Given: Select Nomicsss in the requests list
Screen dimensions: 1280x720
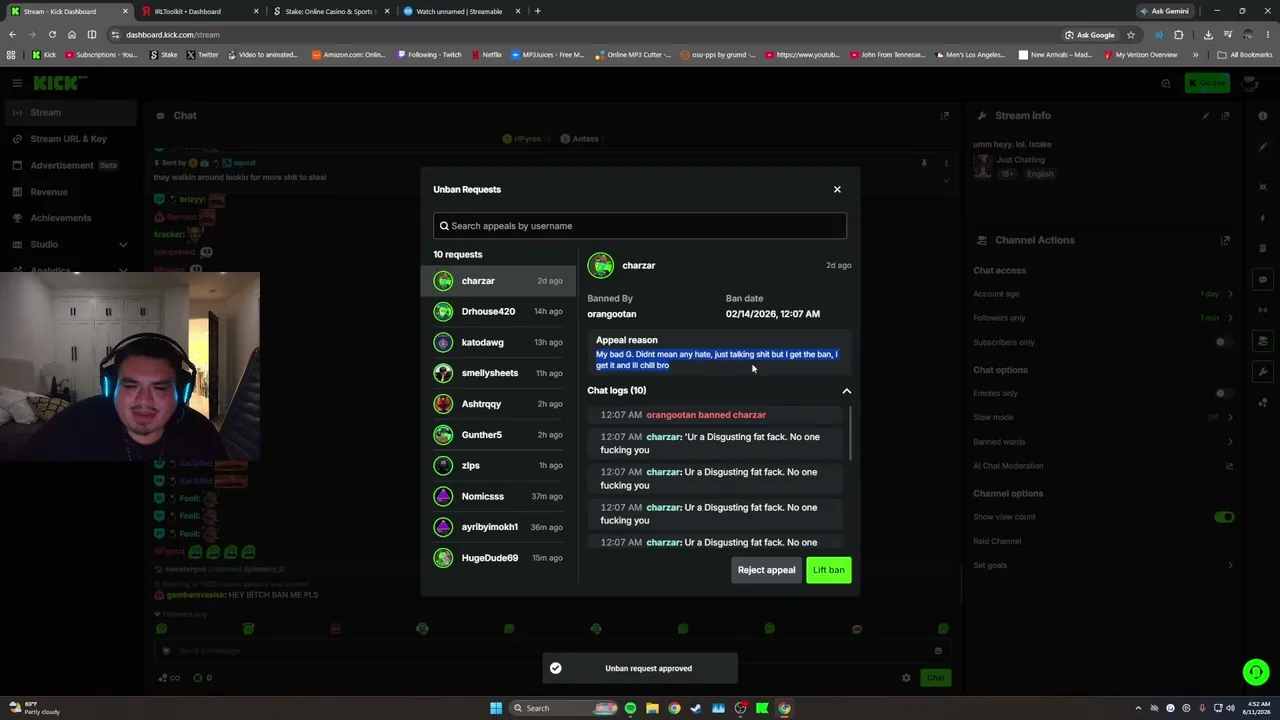Looking at the screenshot, I should pyautogui.click(x=498, y=496).
